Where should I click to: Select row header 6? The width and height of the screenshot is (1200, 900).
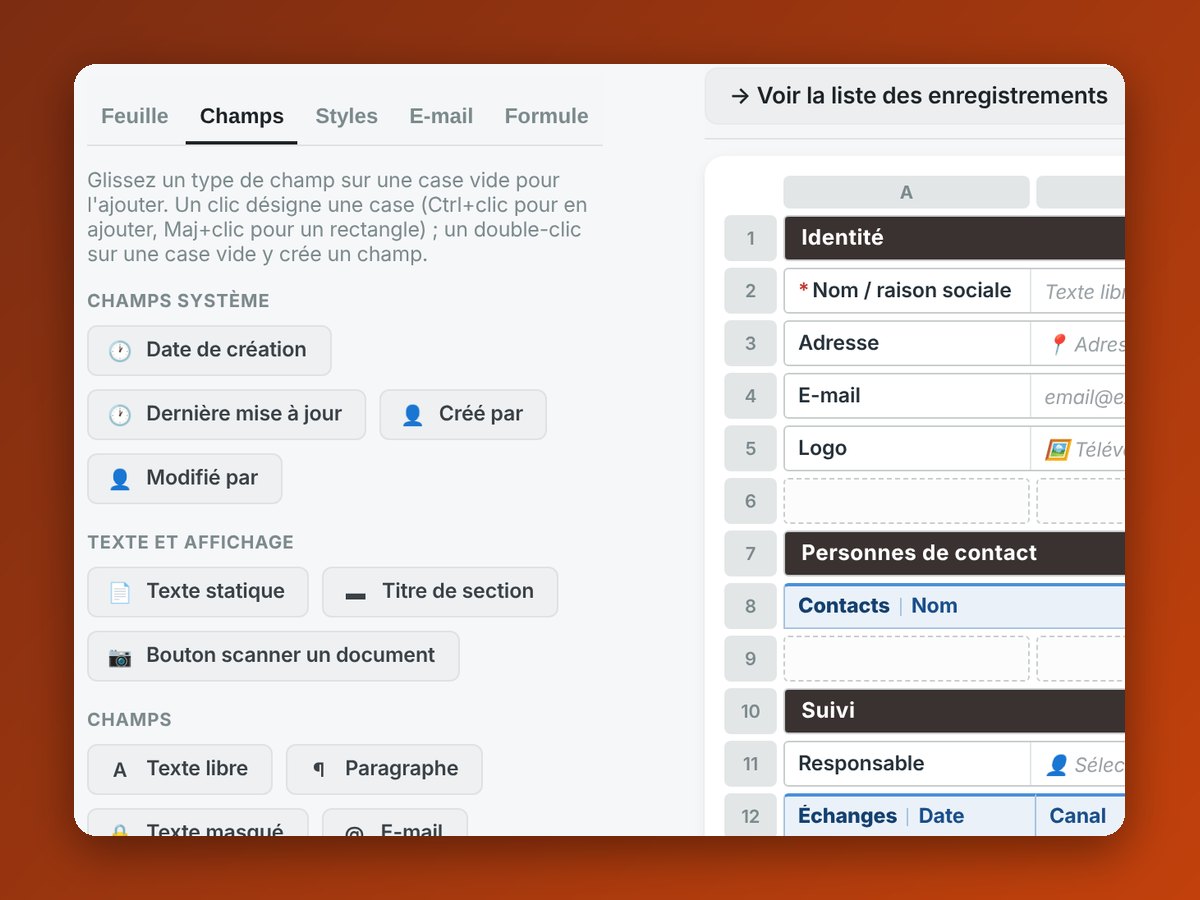click(750, 501)
